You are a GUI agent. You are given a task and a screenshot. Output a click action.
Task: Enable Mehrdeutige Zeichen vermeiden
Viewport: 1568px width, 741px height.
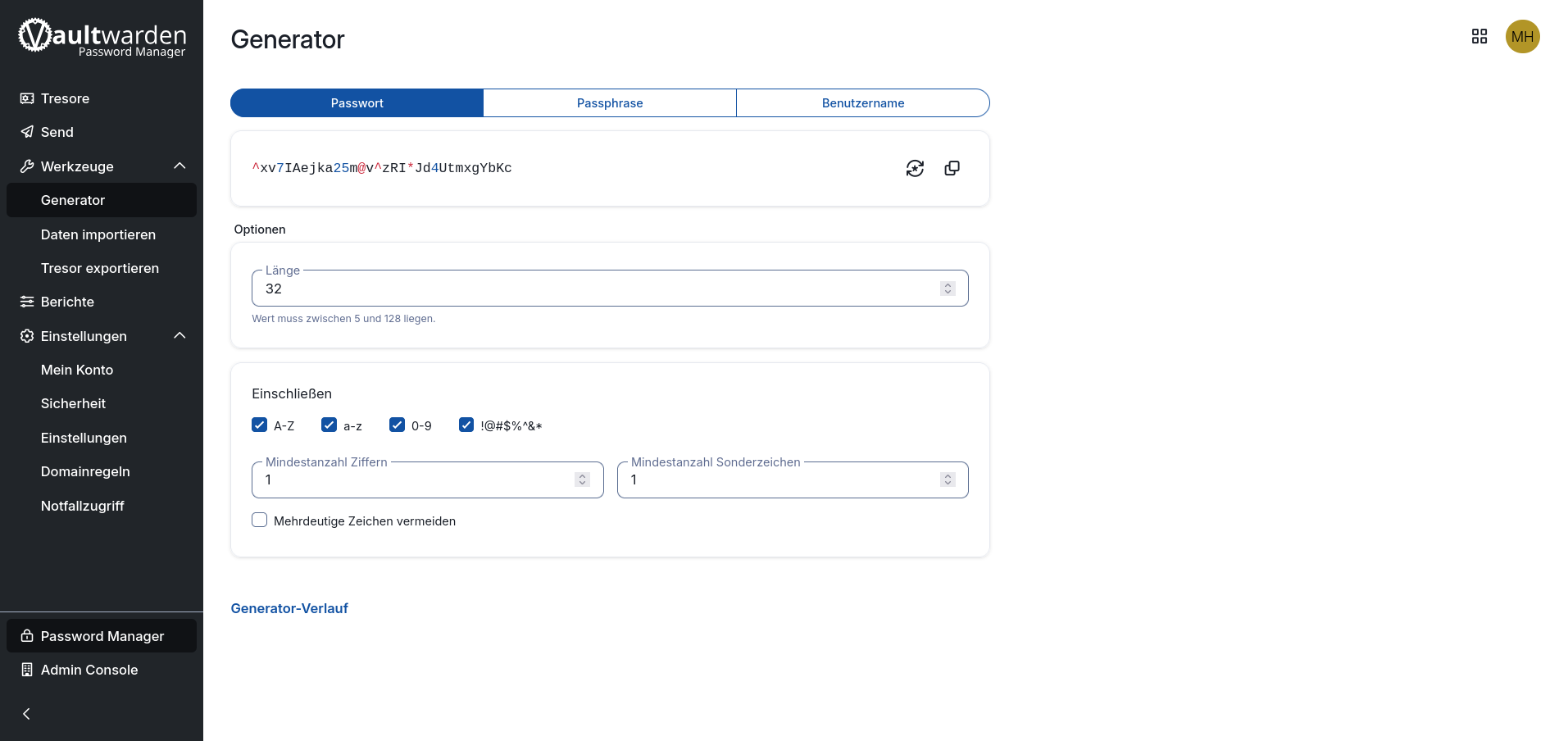260,521
